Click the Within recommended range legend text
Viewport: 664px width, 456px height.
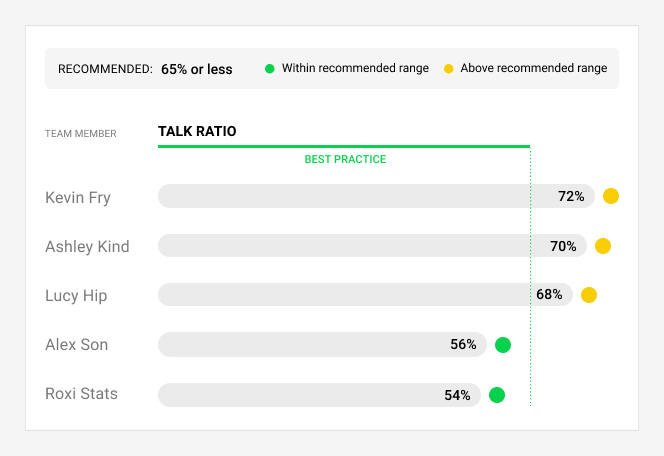(355, 68)
